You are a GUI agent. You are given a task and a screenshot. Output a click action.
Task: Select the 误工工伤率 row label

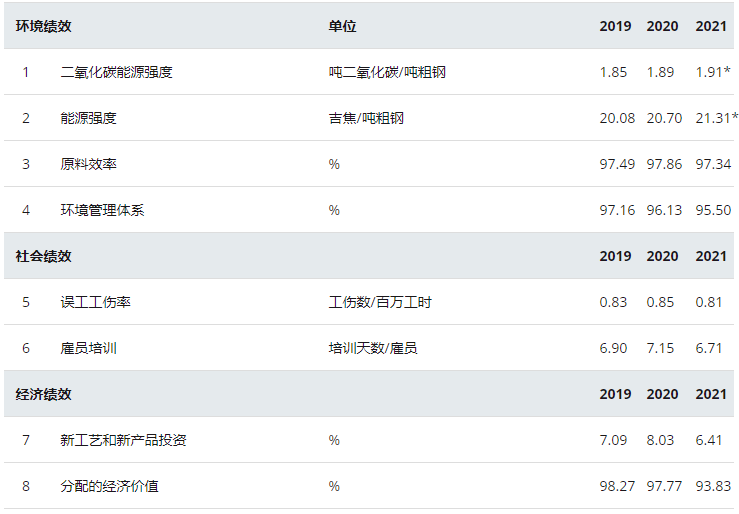pyautogui.click(x=95, y=302)
